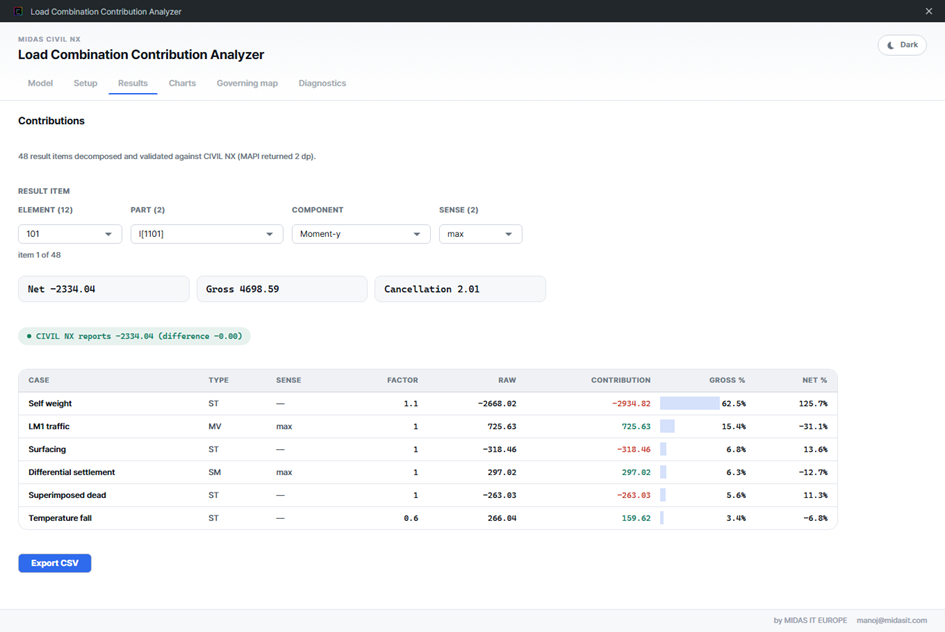Viewport: 945px width, 632px height.
Task: Open the Model tab
Action: (x=40, y=83)
